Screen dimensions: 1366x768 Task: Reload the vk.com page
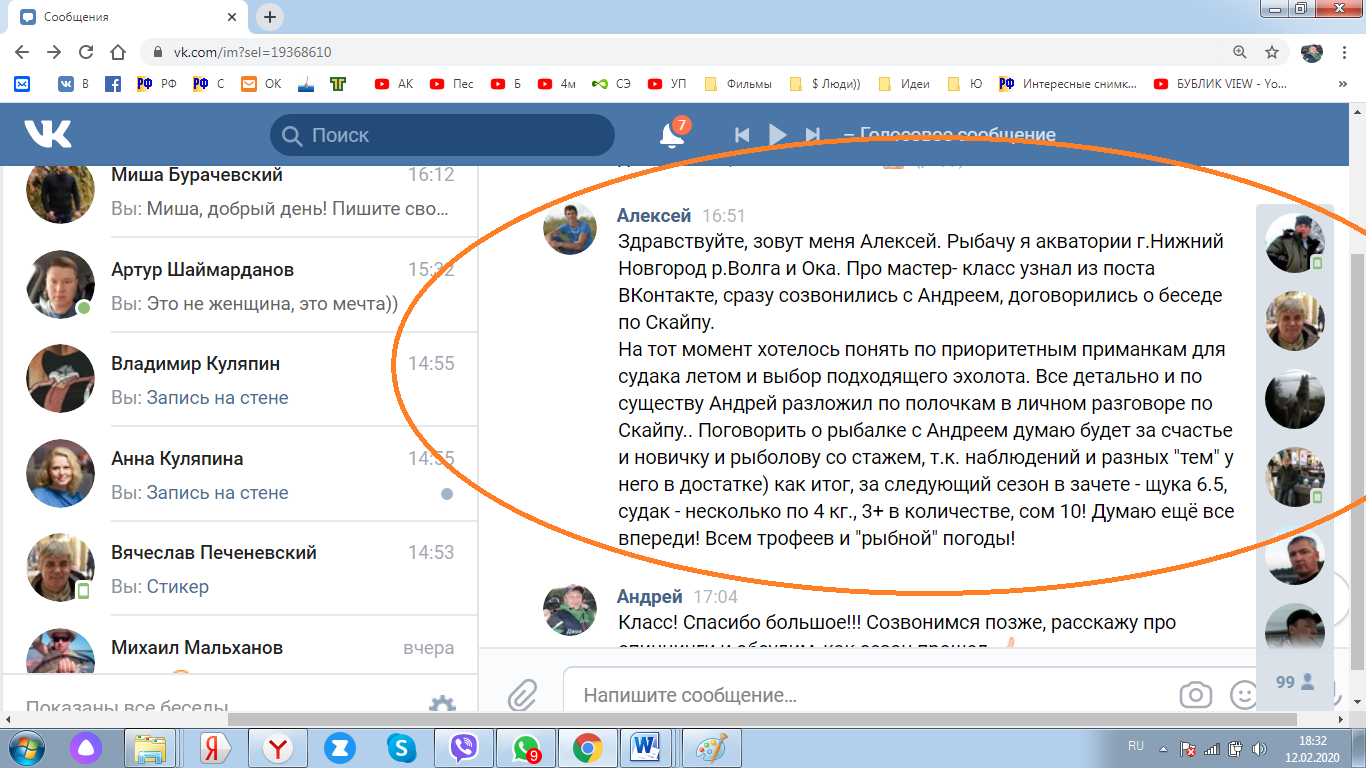(x=86, y=52)
